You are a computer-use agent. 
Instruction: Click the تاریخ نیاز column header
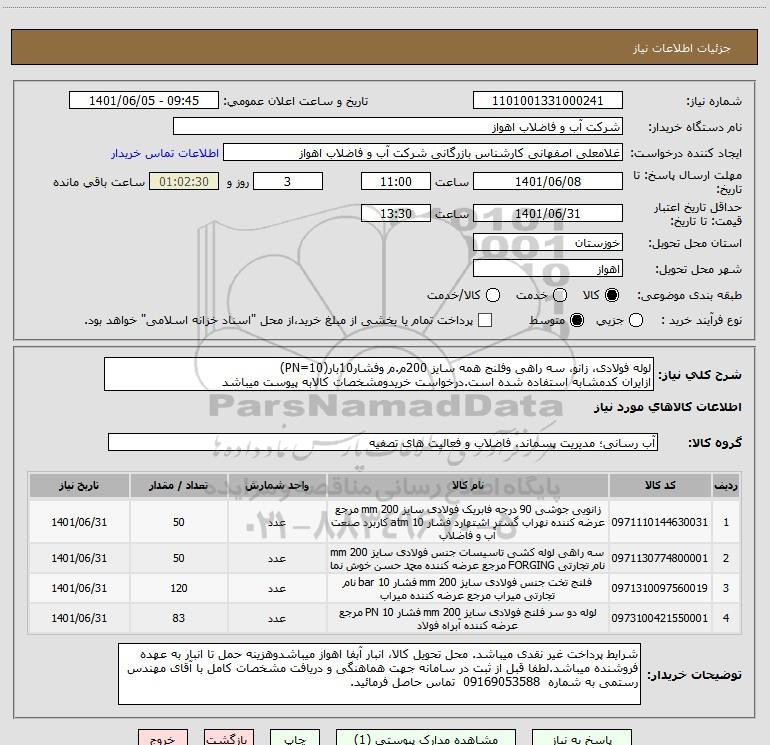click(79, 485)
